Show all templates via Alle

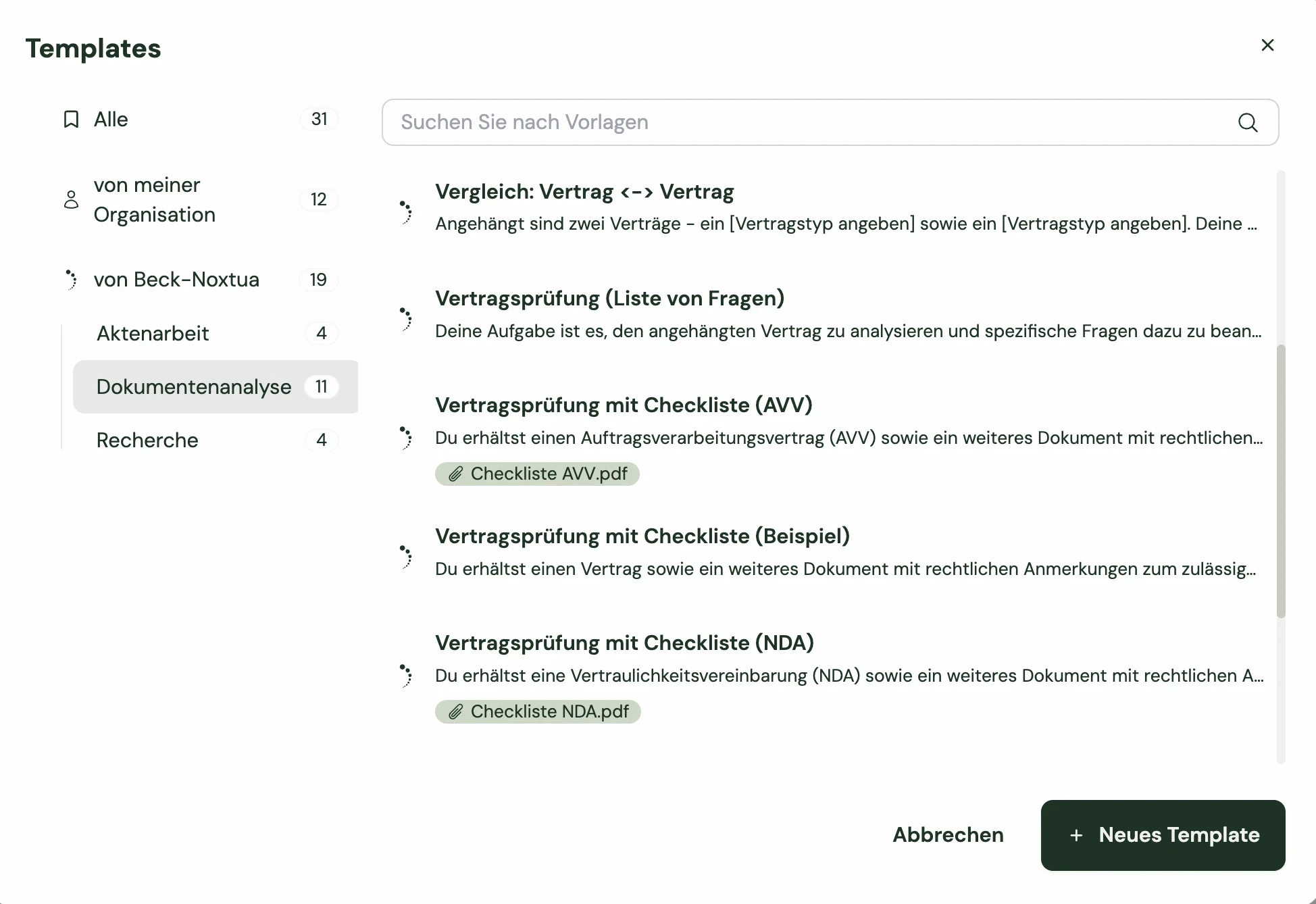pyautogui.click(x=111, y=120)
